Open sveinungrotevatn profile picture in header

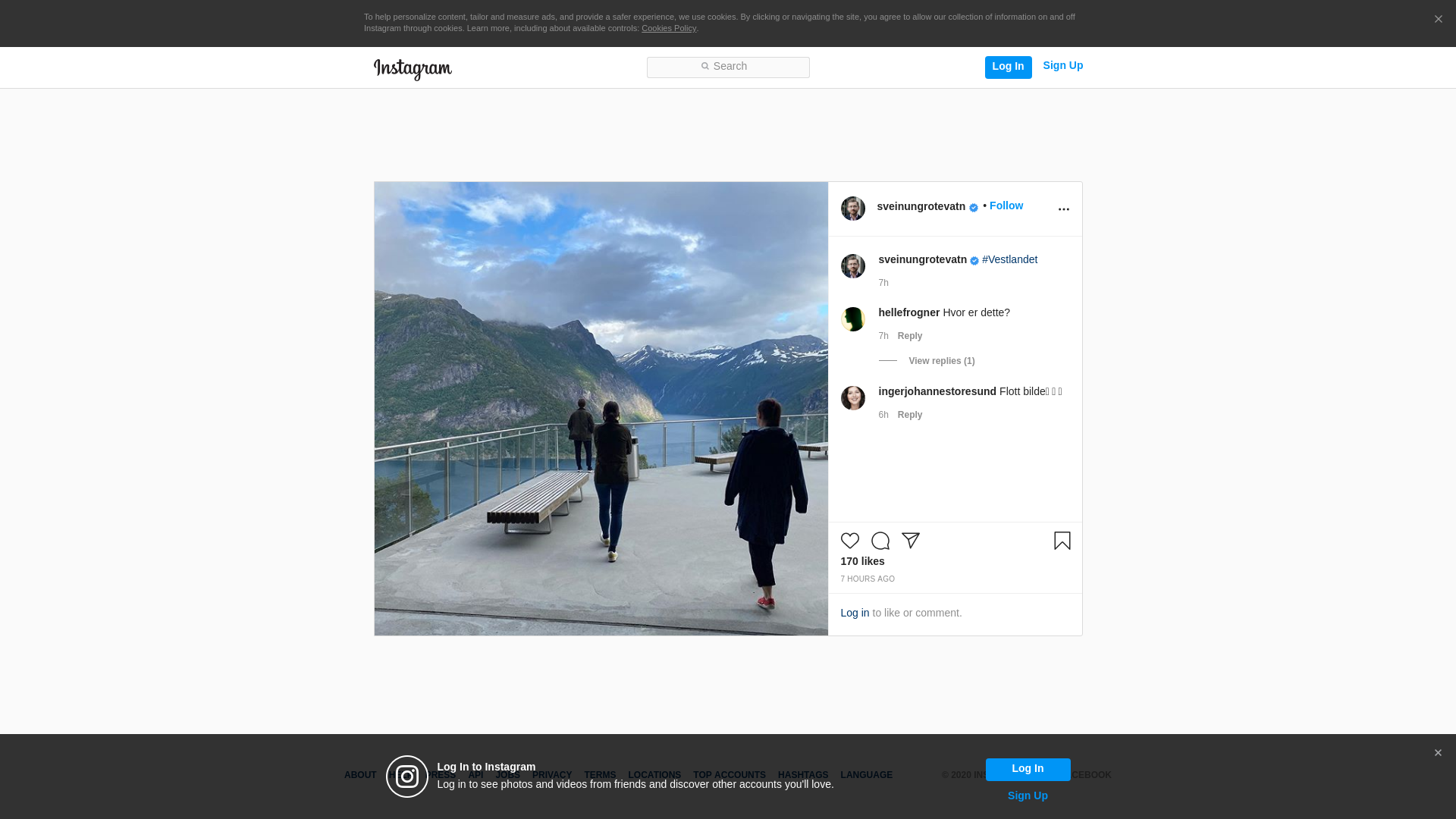852,209
